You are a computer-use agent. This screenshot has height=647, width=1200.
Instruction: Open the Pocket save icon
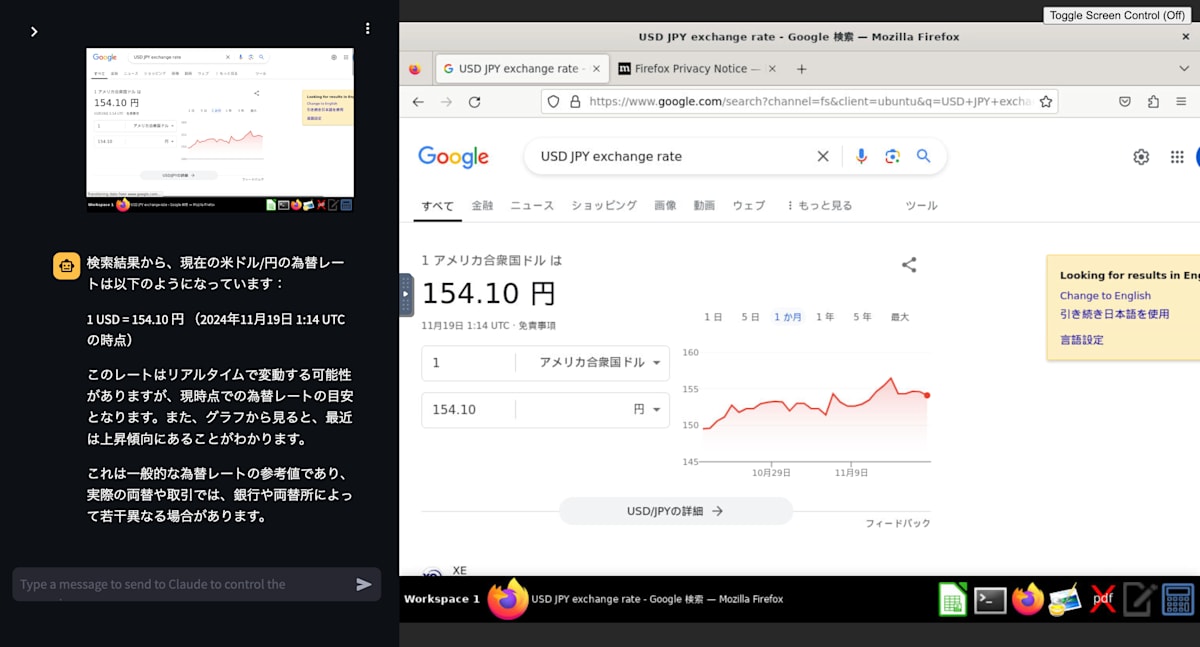point(1125,102)
